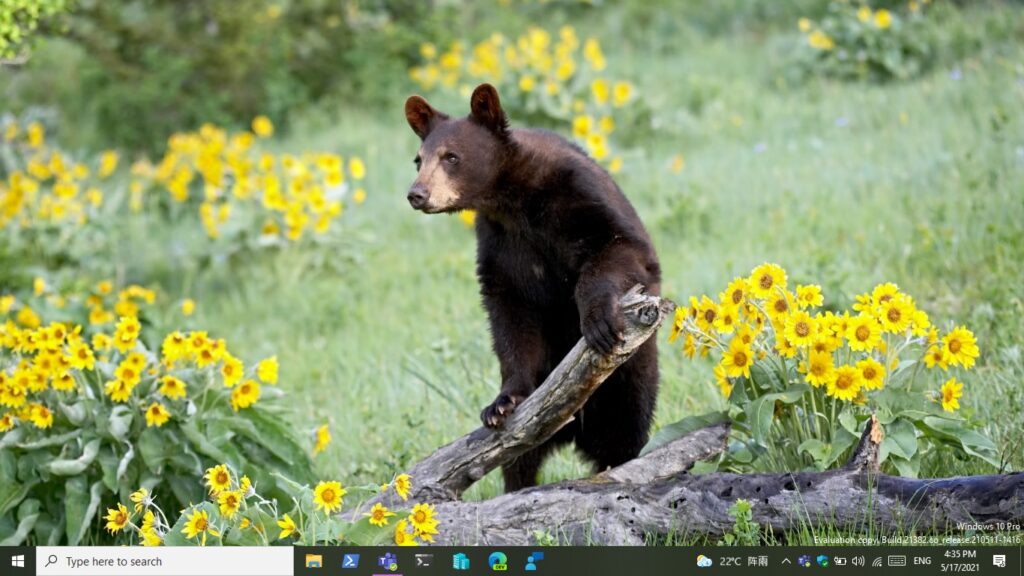Open Windows Security shield tray icon
Screen dimensions: 1024x576
822,561
